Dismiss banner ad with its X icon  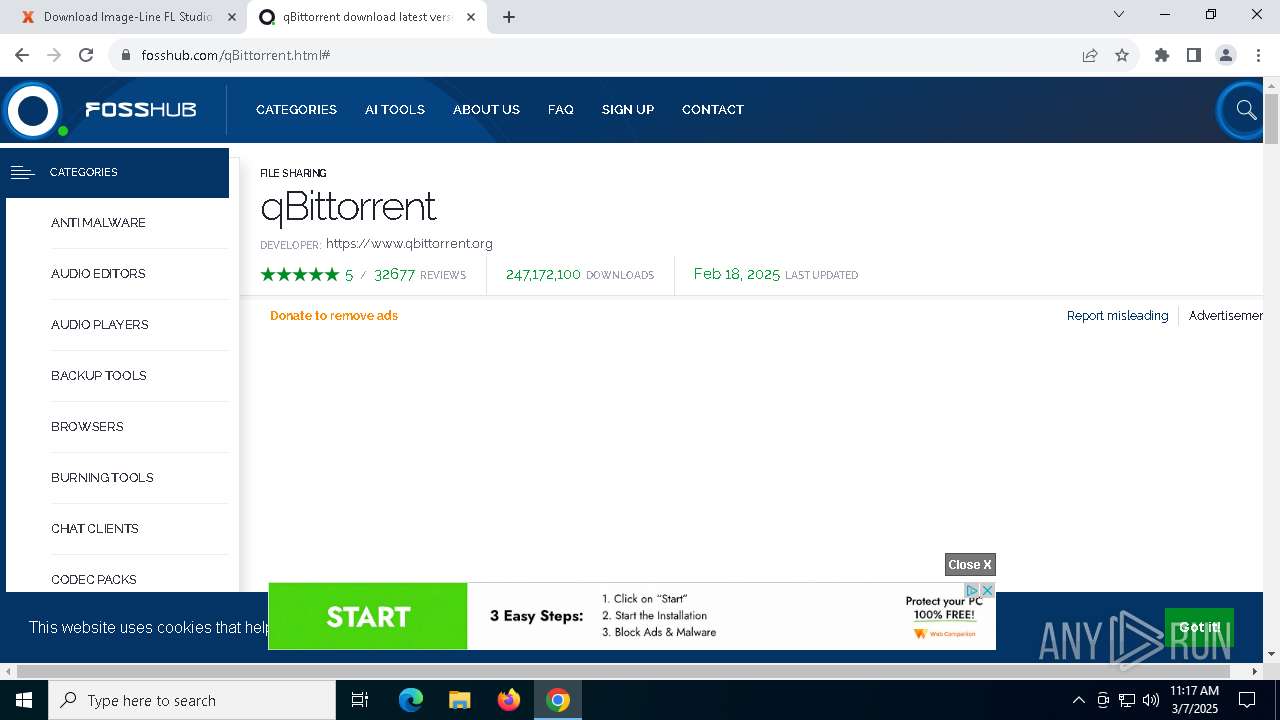point(987,591)
